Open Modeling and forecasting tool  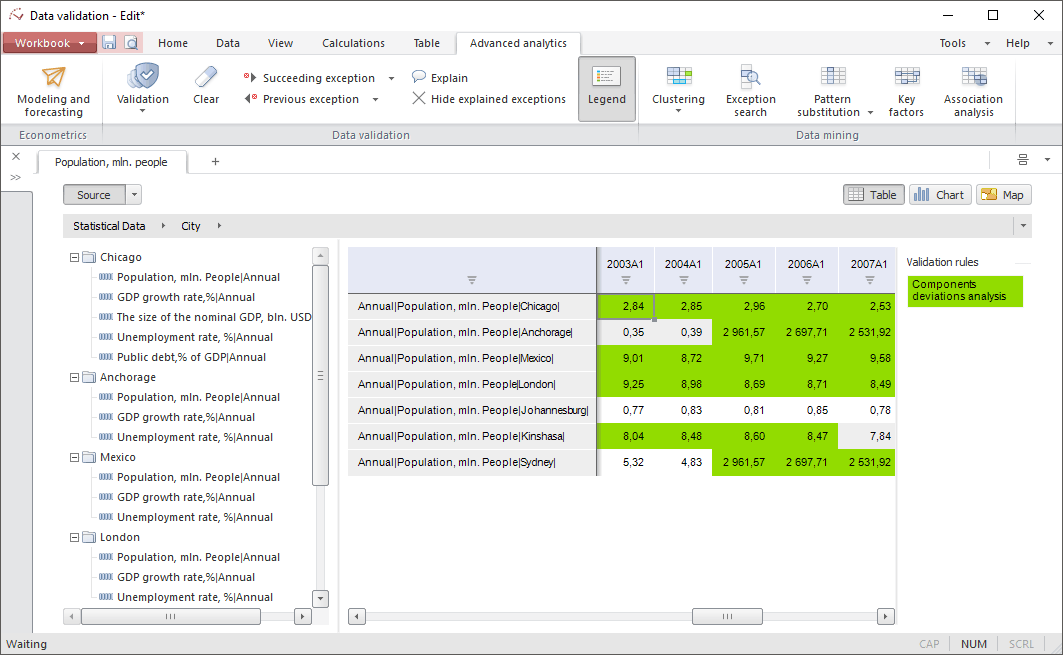(x=53, y=90)
